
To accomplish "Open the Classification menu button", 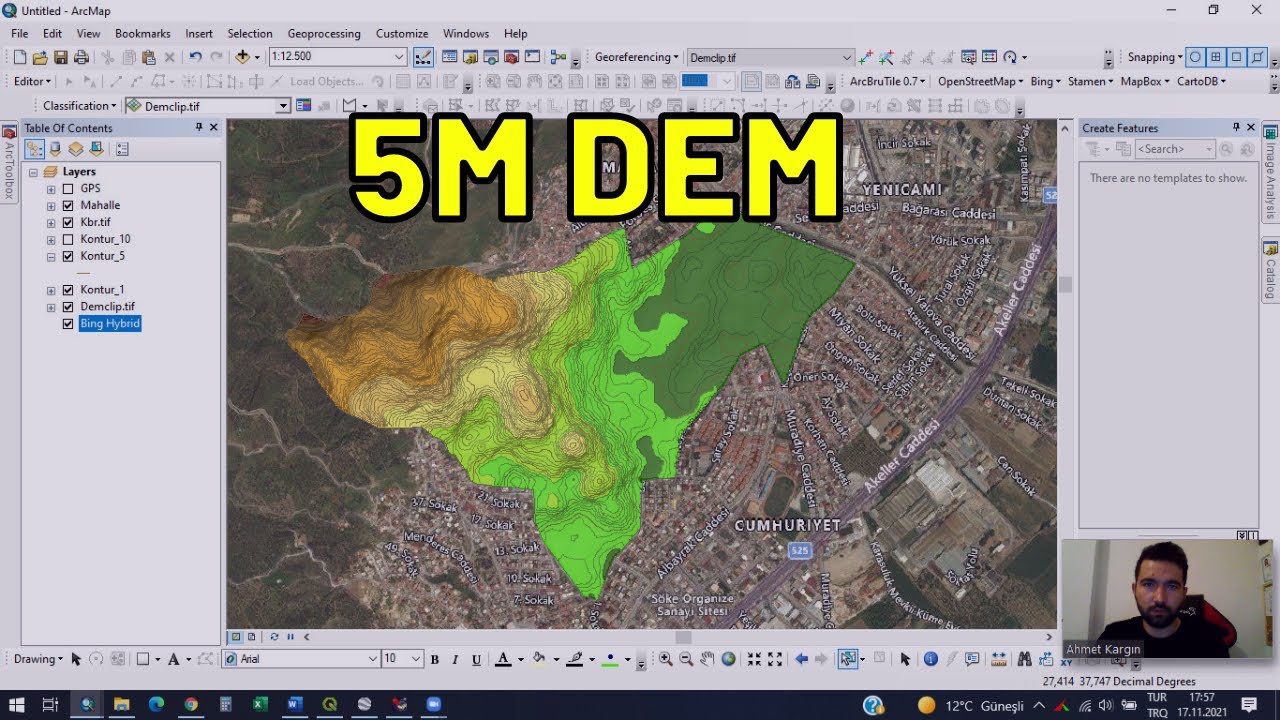I will (x=79, y=105).
